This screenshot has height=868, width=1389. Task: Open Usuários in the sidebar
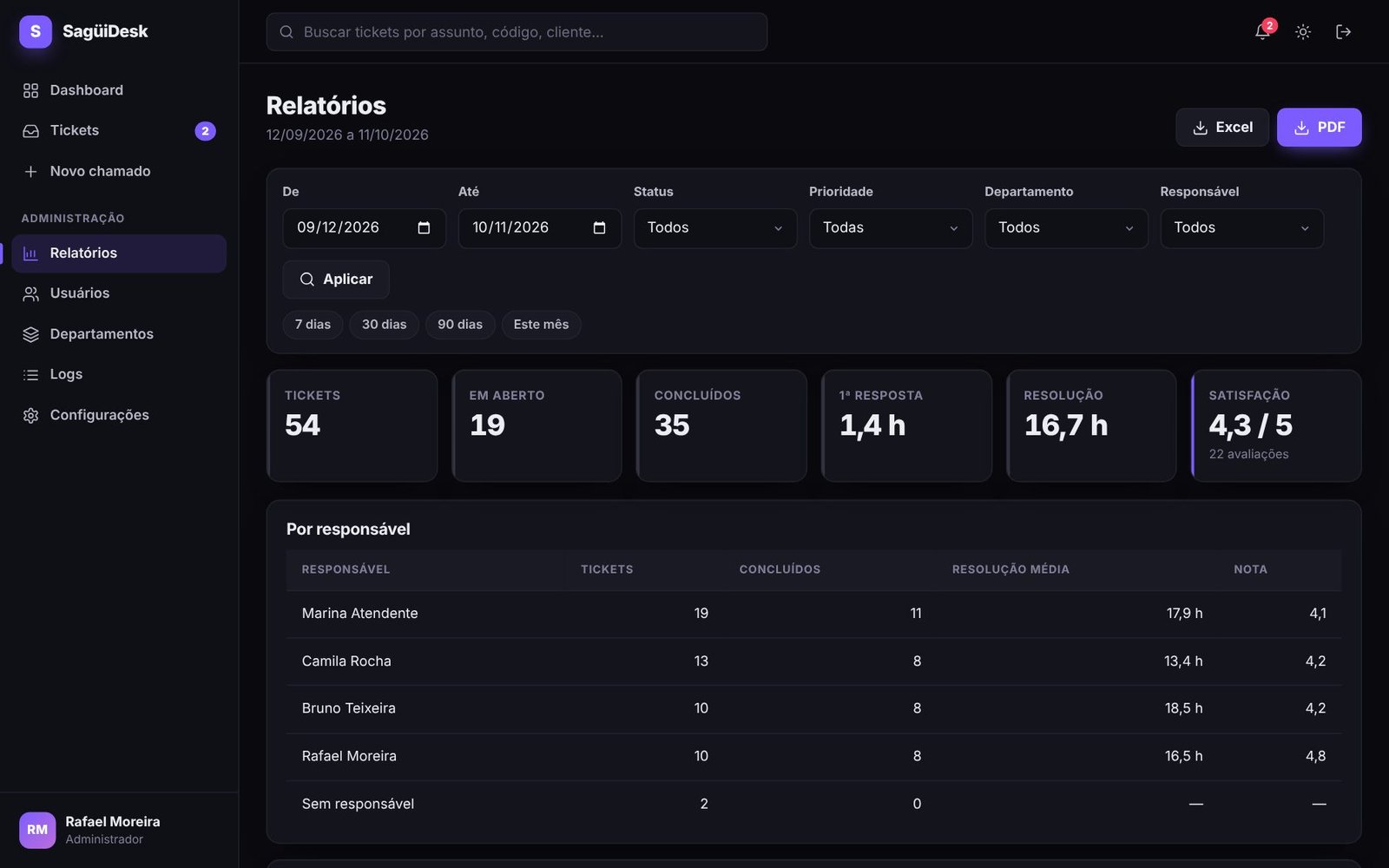[119, 293]
